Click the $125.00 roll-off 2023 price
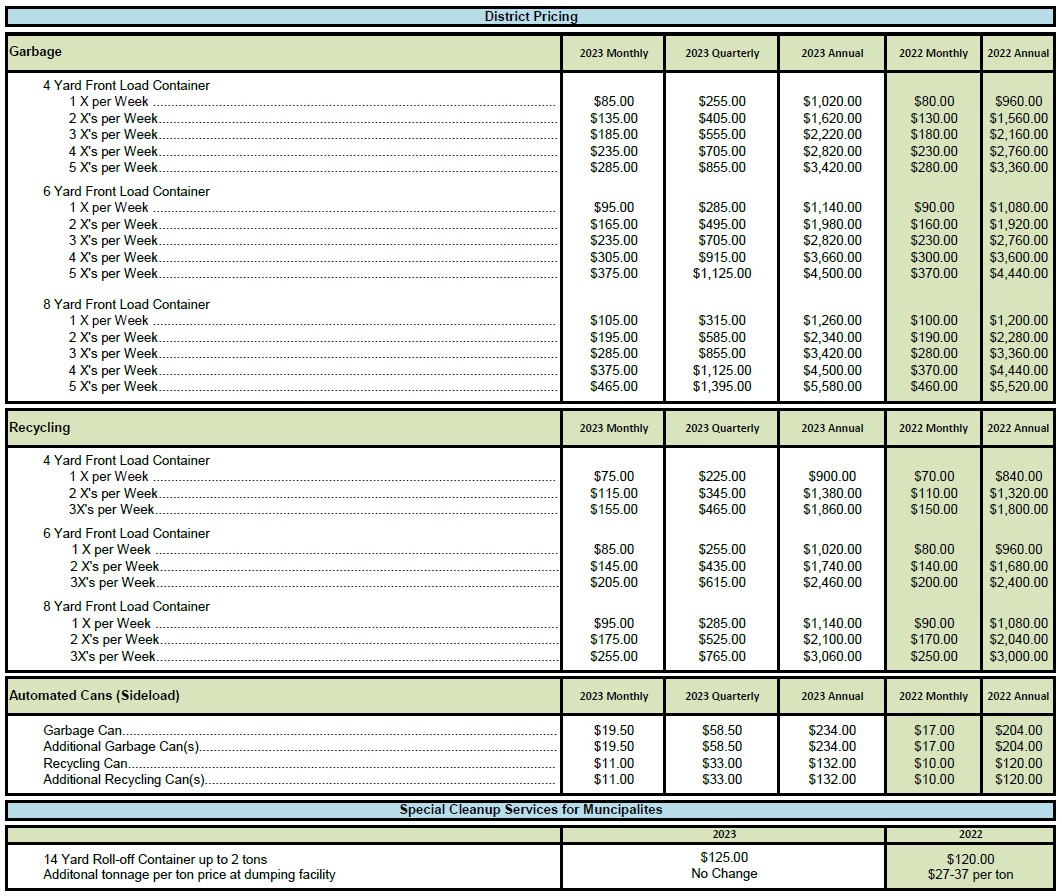The height and width of the screenshot is (896, 1062). [x=724, y=857]
